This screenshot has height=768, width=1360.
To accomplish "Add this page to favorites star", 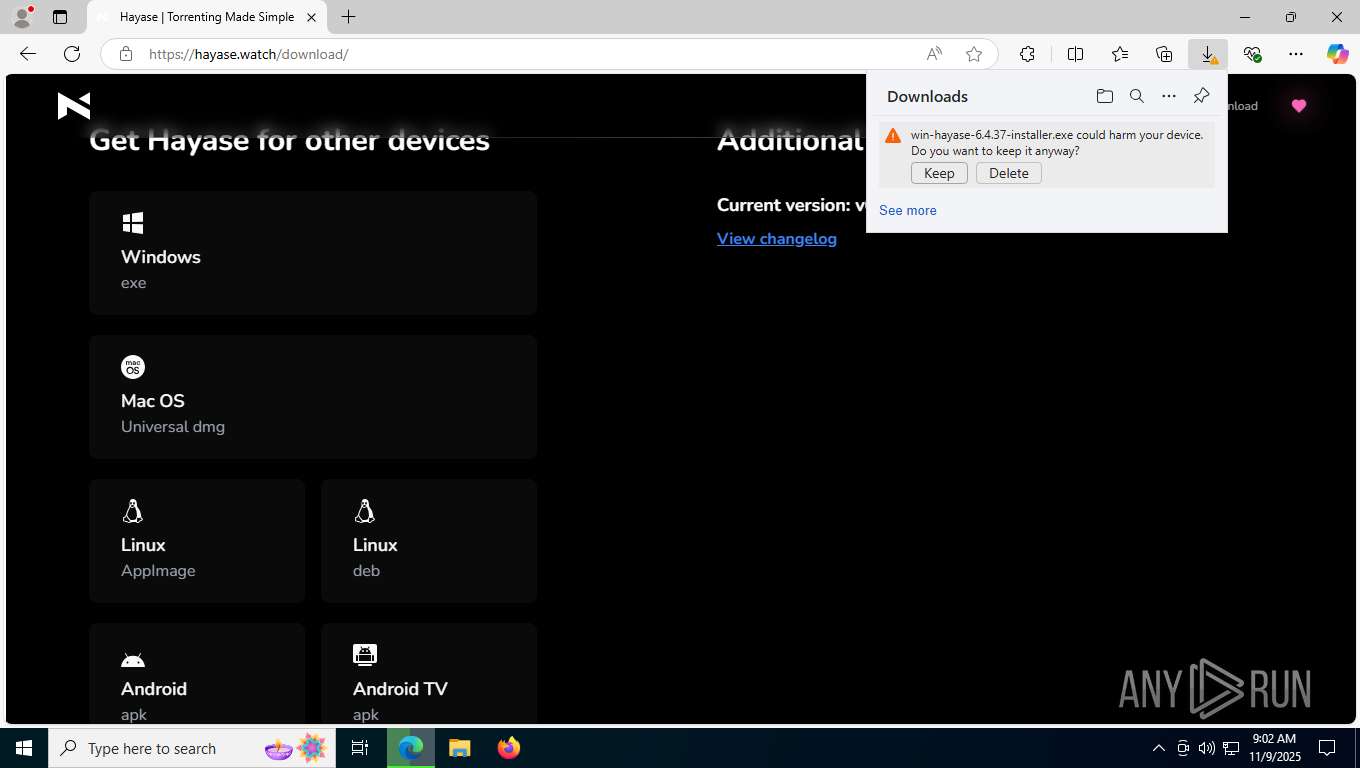I will 974,54.
